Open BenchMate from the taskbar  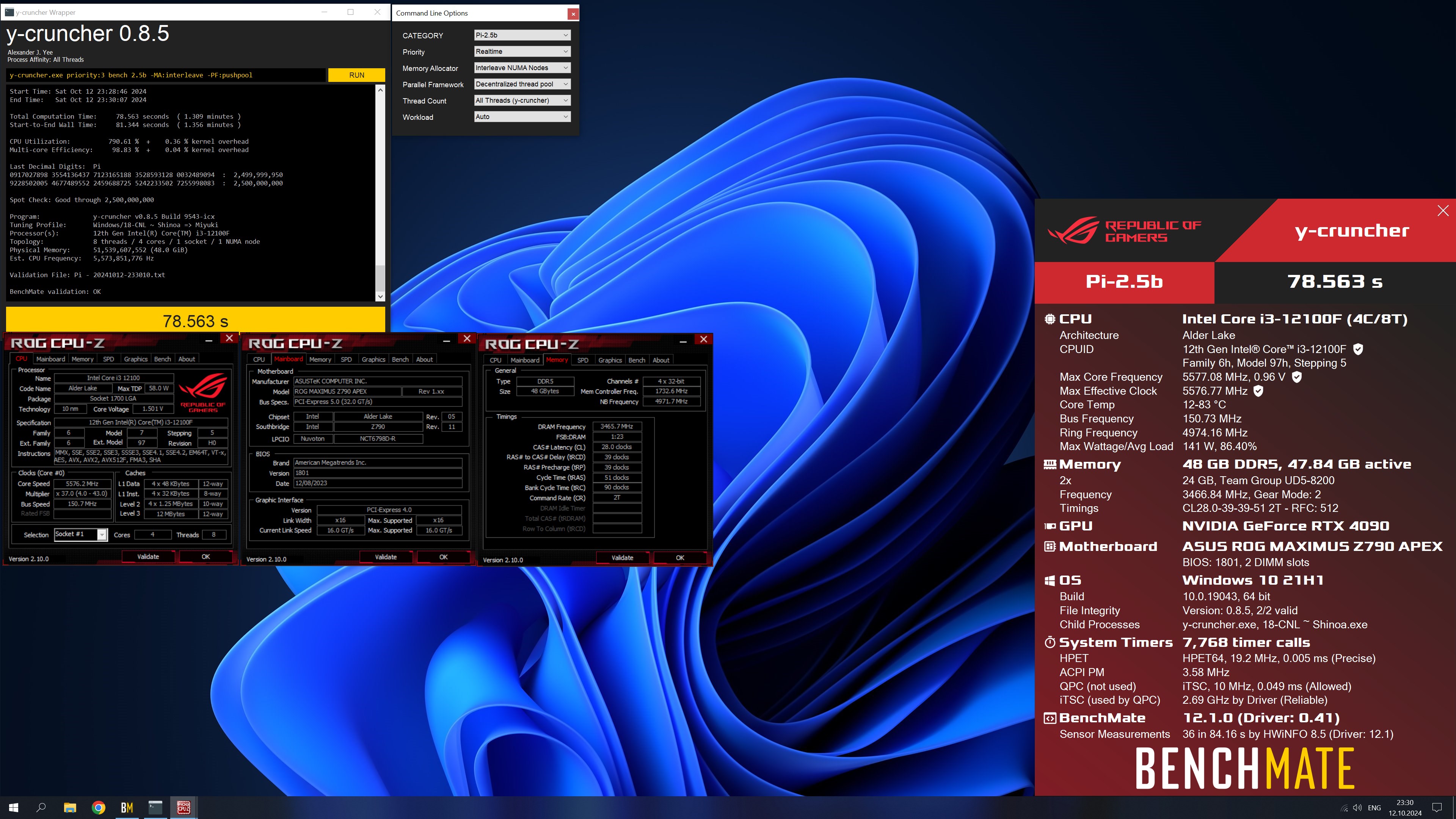(127, 808)
